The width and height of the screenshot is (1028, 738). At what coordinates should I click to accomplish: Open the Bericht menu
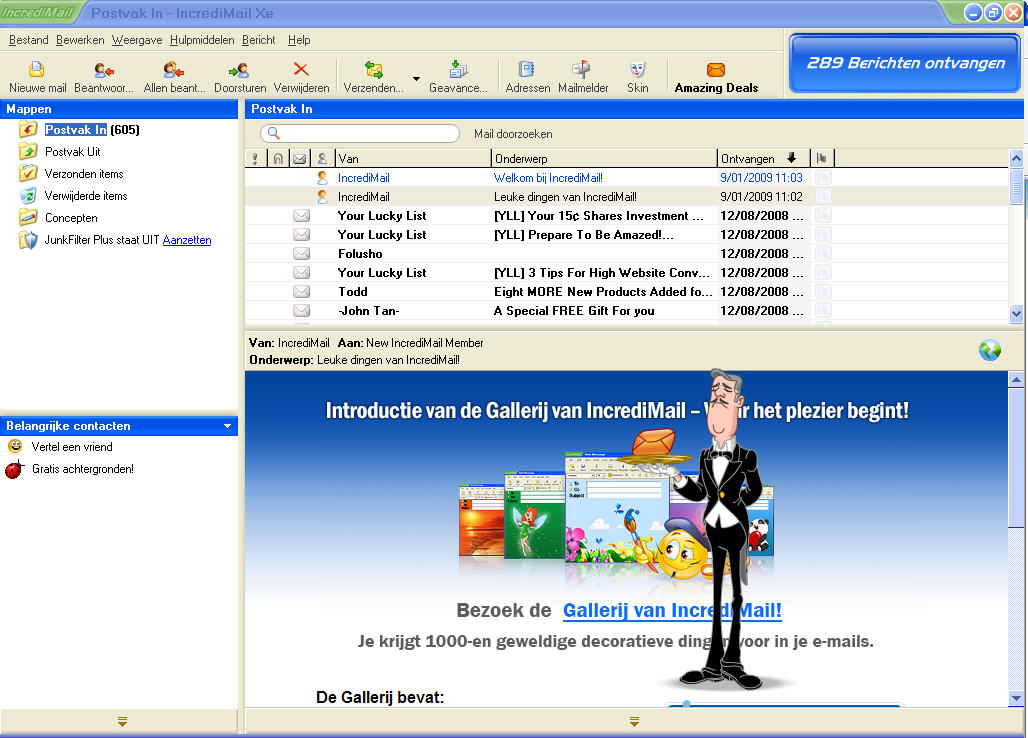point(258,40)
